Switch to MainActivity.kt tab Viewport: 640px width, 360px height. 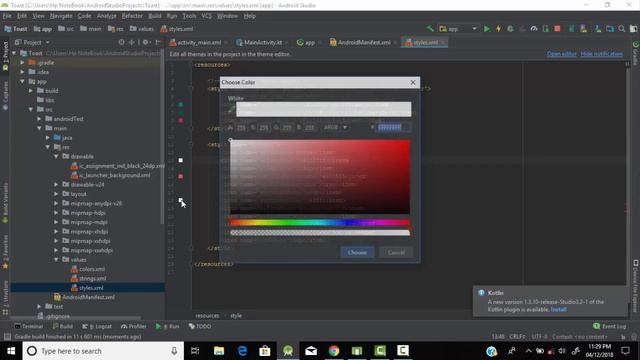(x=262, y=42)
